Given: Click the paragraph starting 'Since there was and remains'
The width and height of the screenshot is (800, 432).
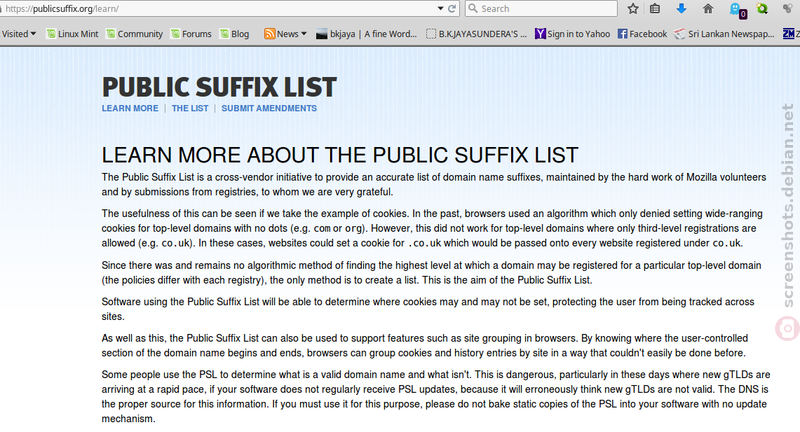Looking at the screenshot, I should pos(431,272).
